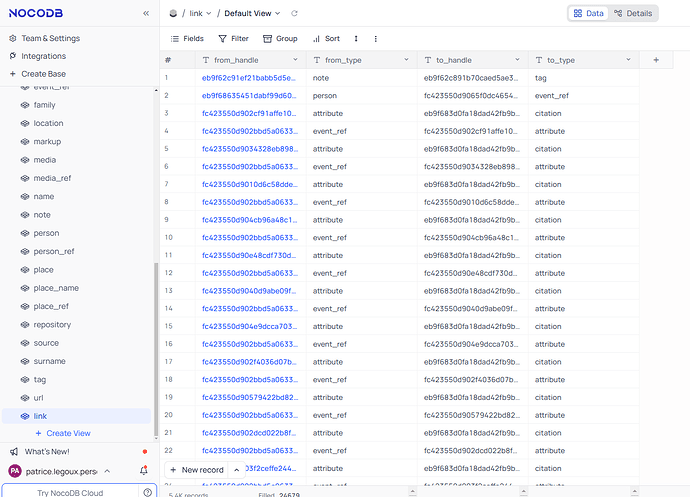
Task: Click Create View link
Action: tap(63, 433)
